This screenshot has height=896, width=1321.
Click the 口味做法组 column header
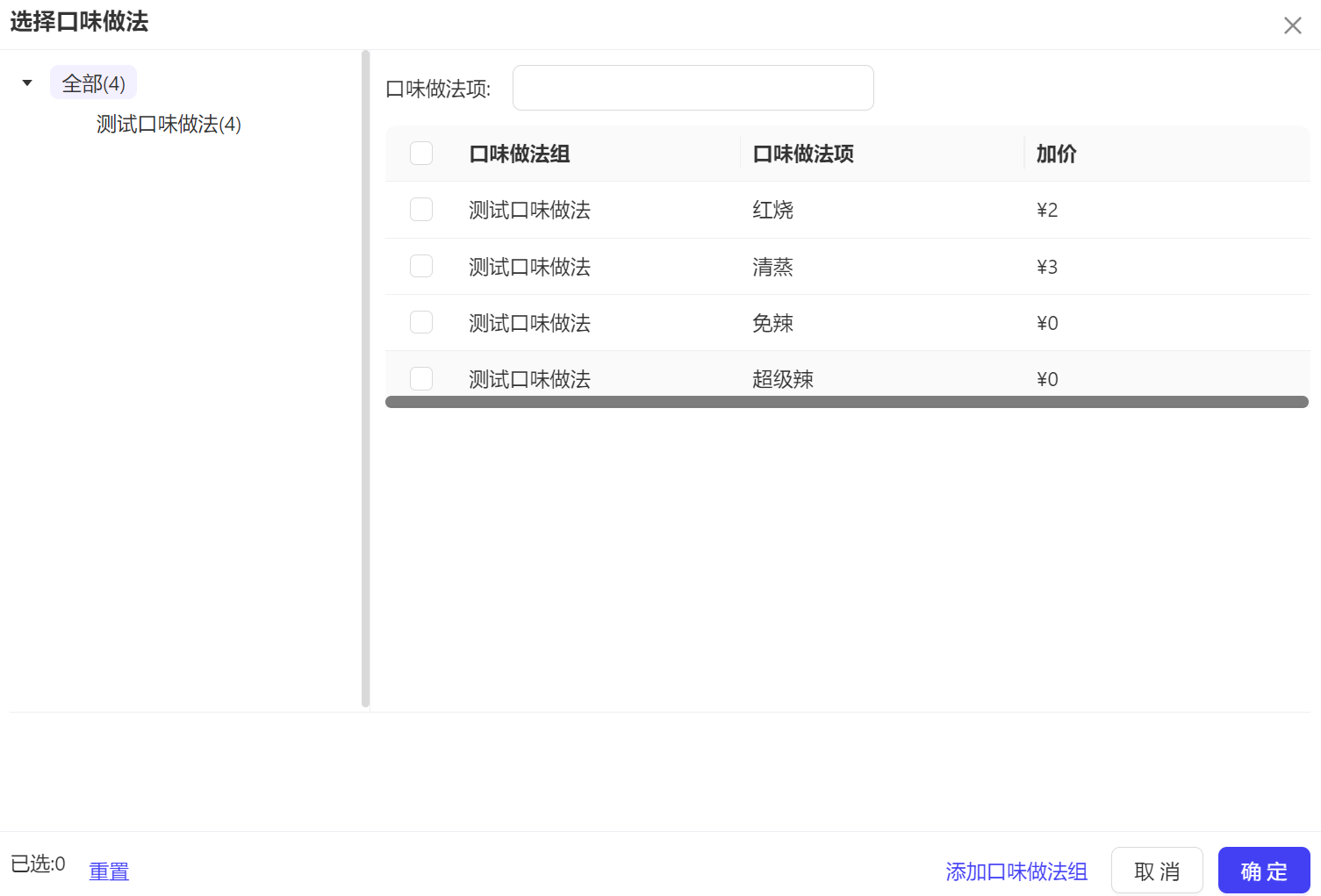pyautogui.click(x=520, y=154)
